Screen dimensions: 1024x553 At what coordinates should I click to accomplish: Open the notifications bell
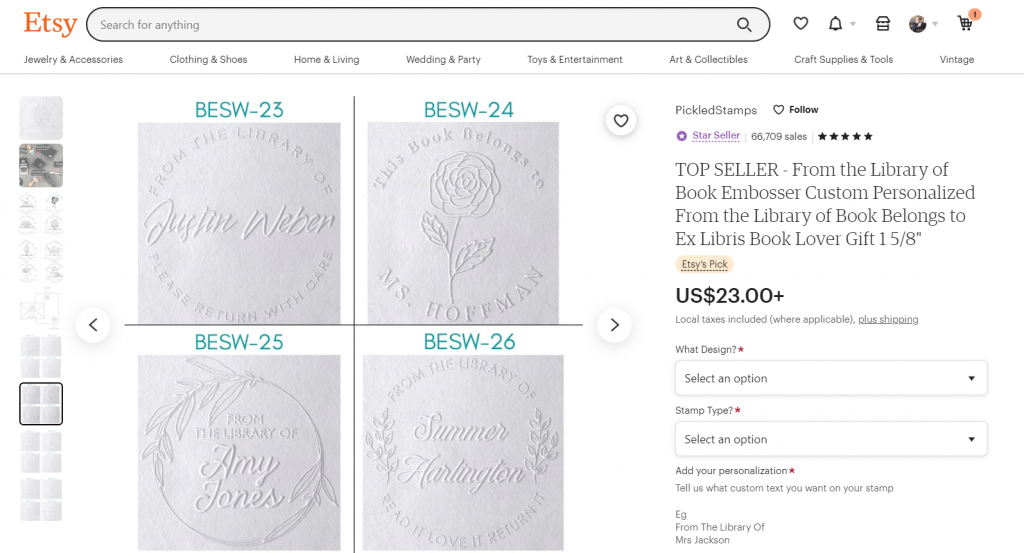(x=836, y=24)
